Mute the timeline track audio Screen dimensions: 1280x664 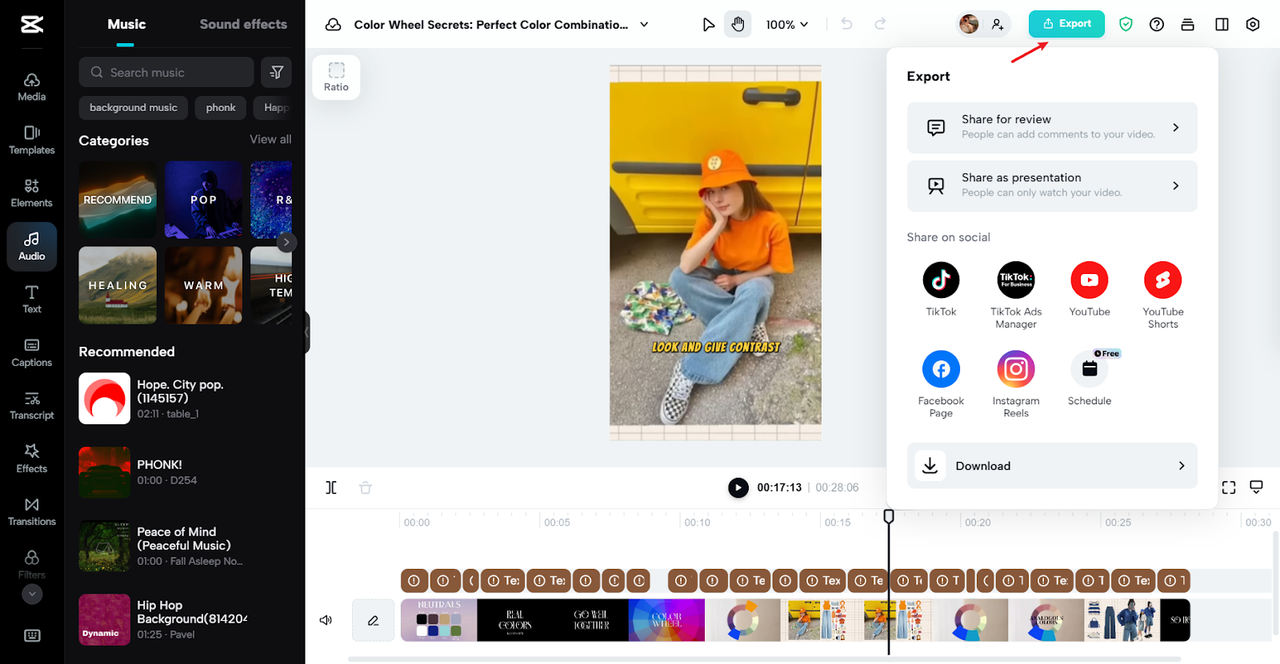(326, 620)
